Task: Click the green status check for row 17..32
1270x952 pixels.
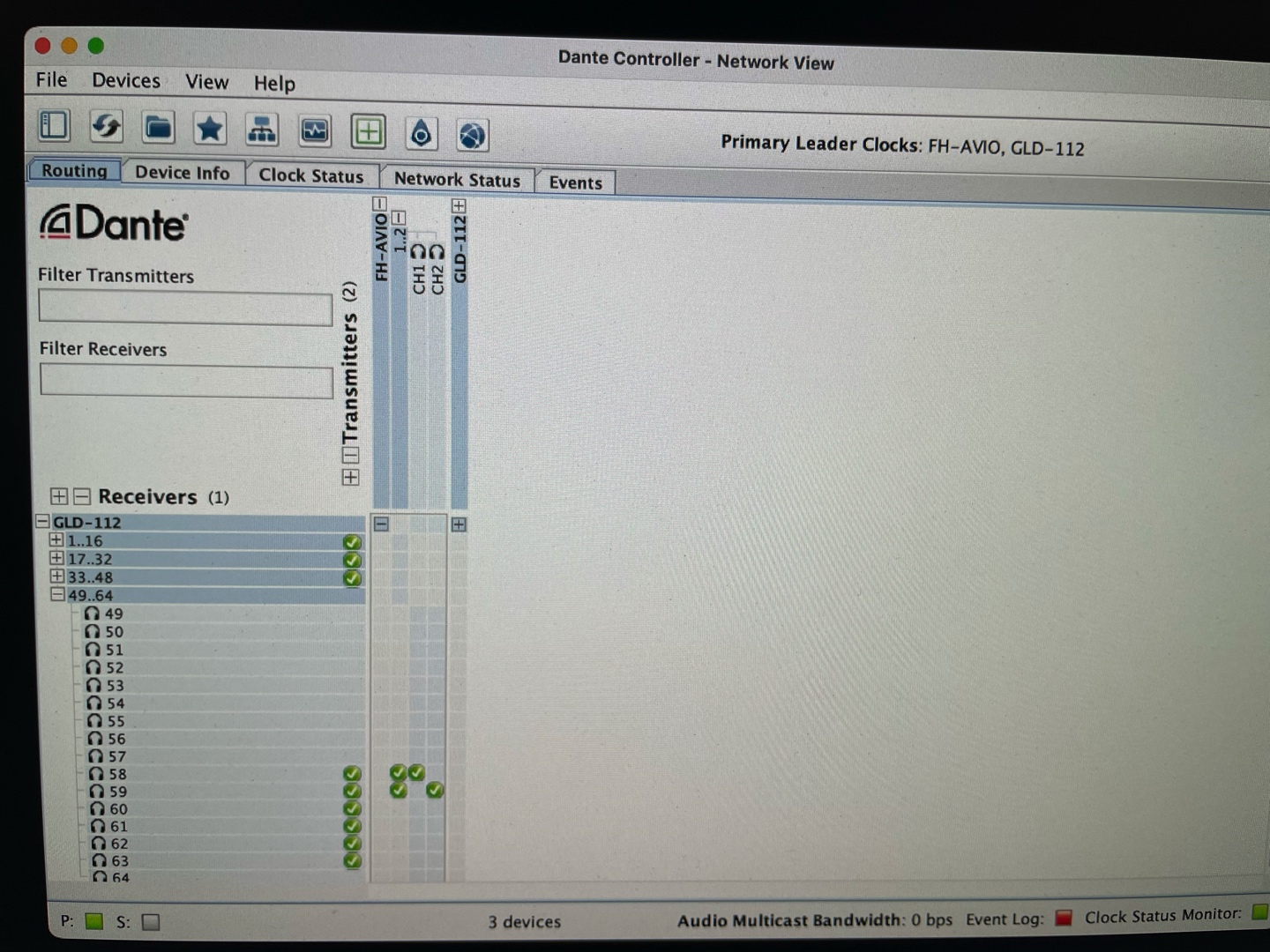Action: (x=352, y=560)
